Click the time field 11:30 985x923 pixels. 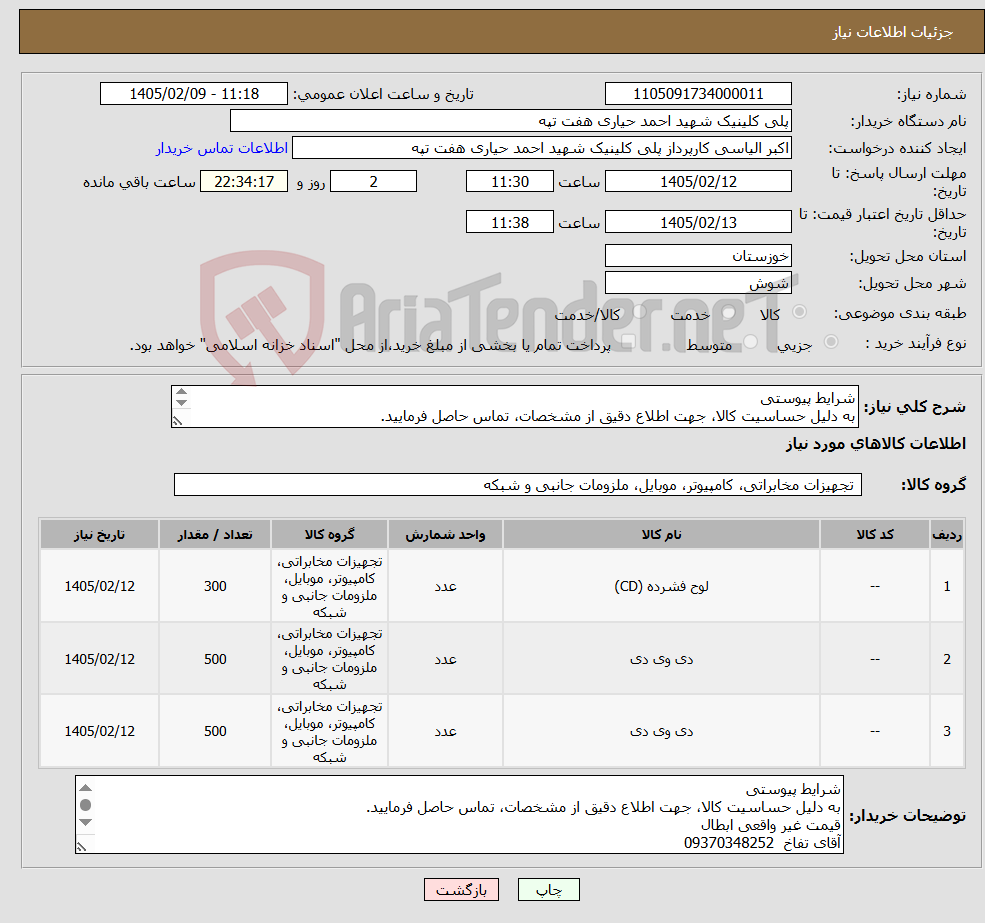pyautogui.click(x=509, y=182)
